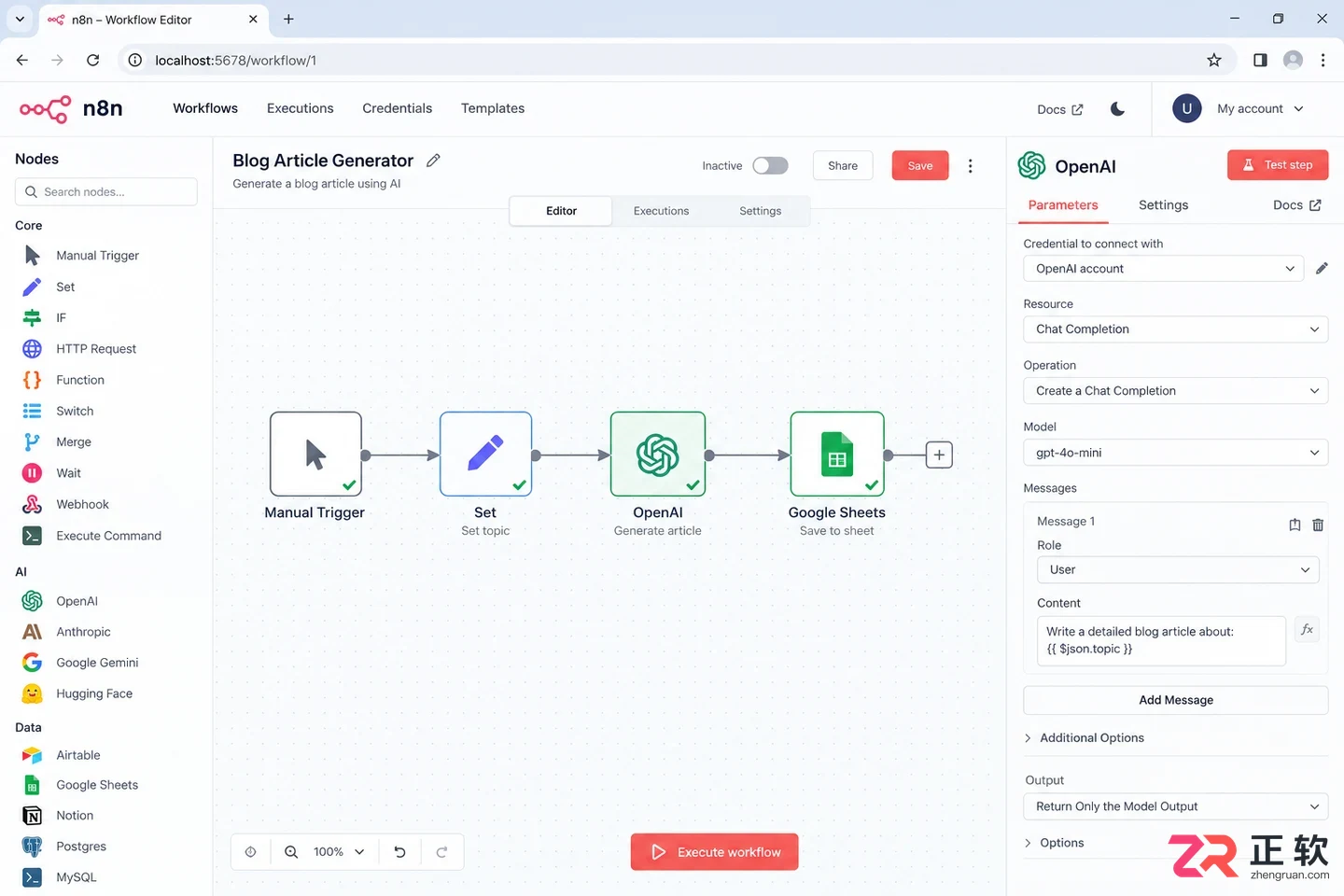Open workflow three-dot options menu
The width and height of the screenshot is (1344, 896).
point(971,166)
